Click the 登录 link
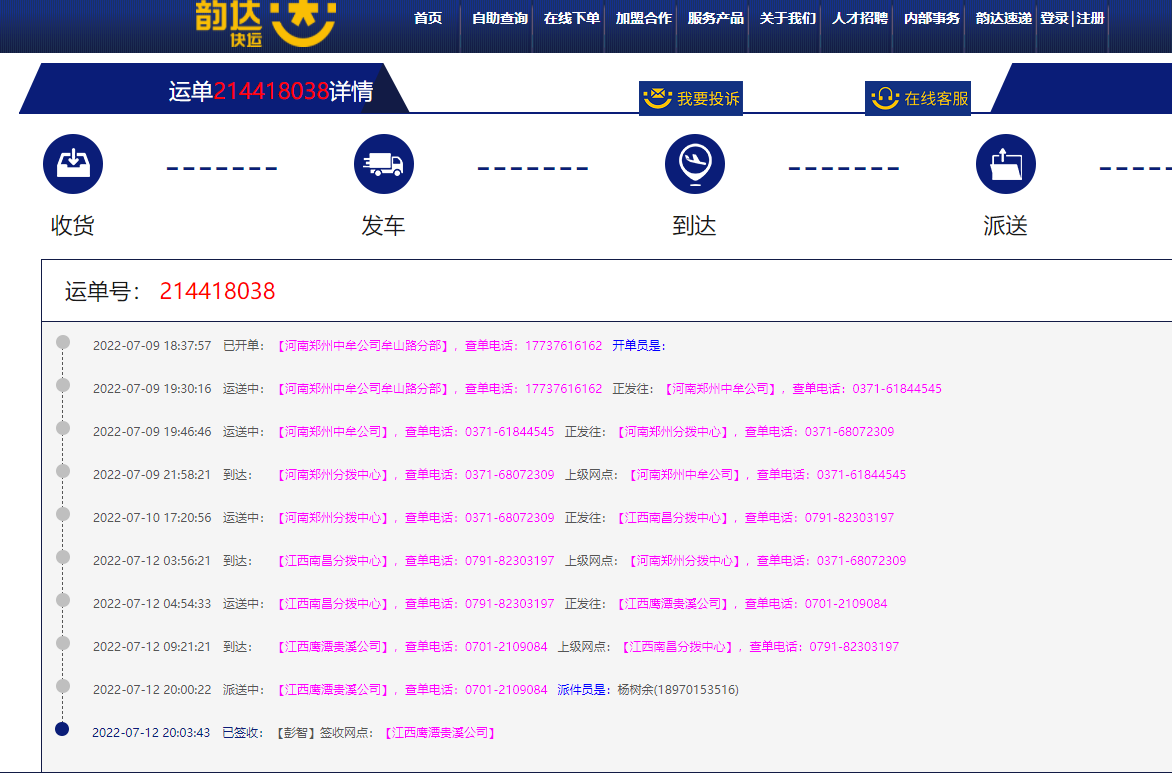Image resolution: width=1172 pixels, height=773 pixels. coord(1055,18)
